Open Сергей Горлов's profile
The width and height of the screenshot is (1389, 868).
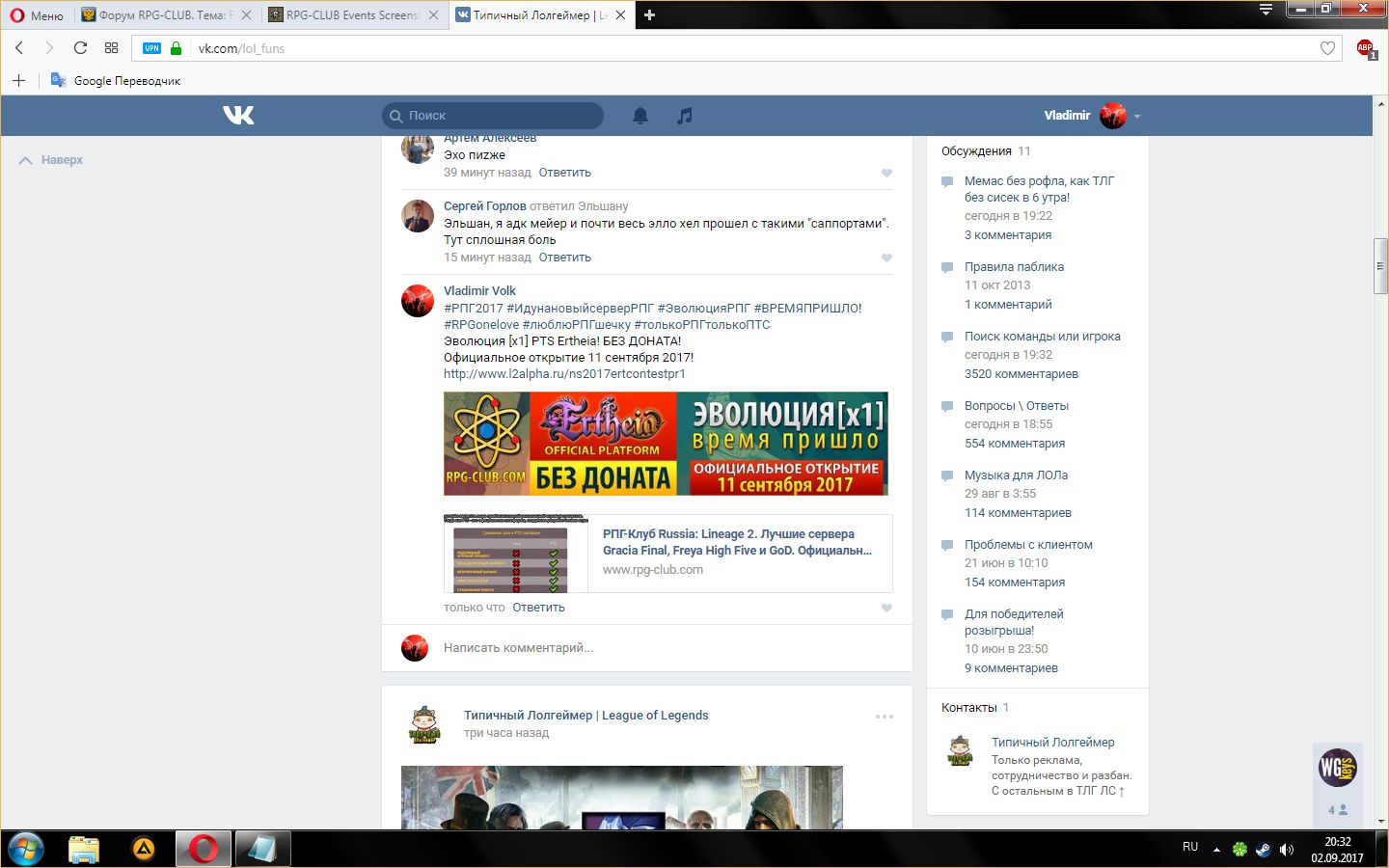[485, 206]
